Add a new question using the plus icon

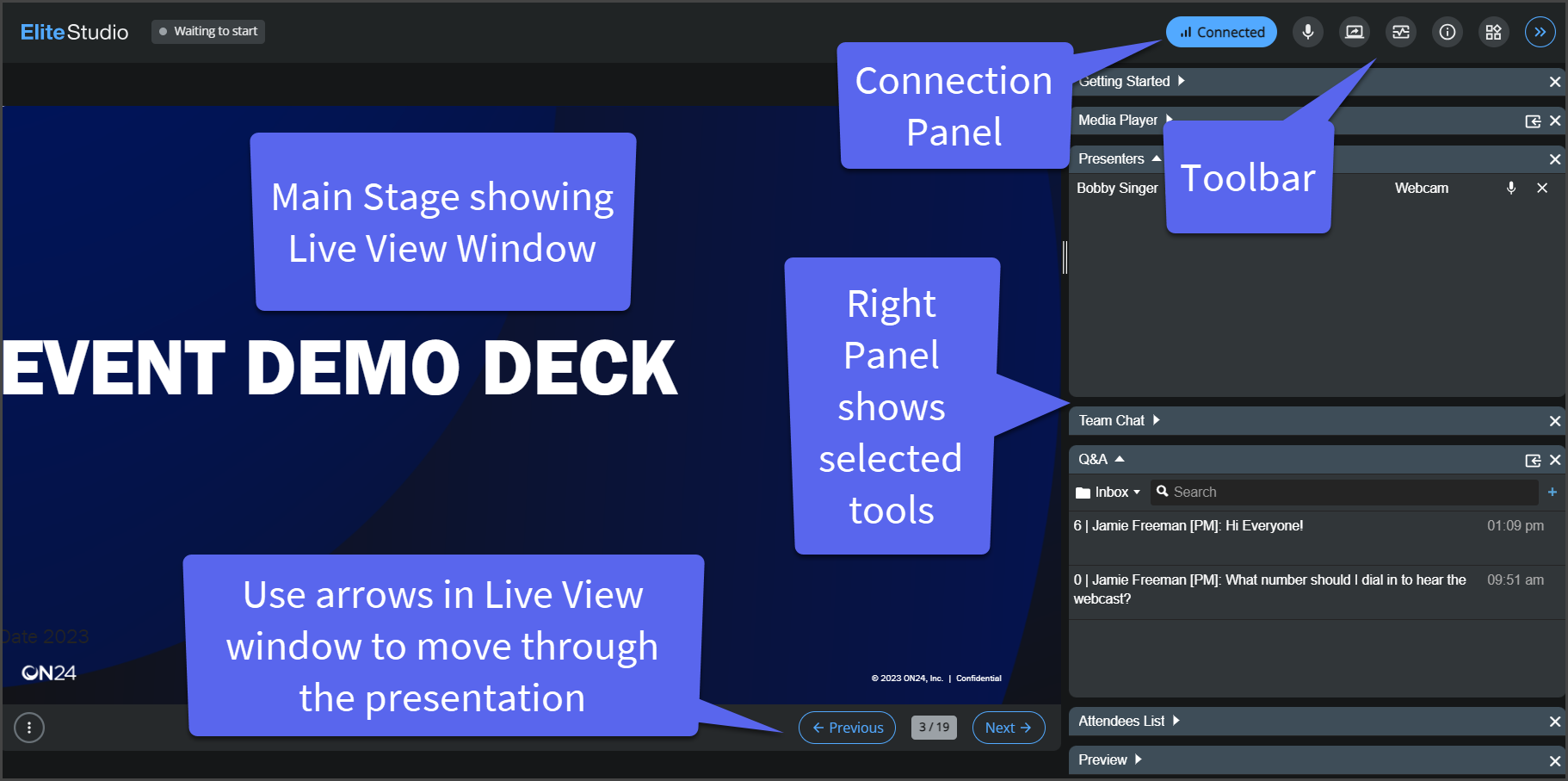point(1553,492)
